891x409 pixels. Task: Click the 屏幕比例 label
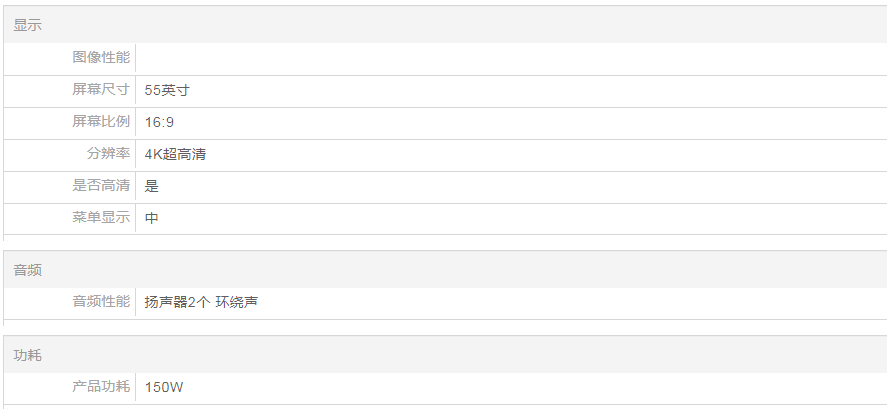[101, 122]
